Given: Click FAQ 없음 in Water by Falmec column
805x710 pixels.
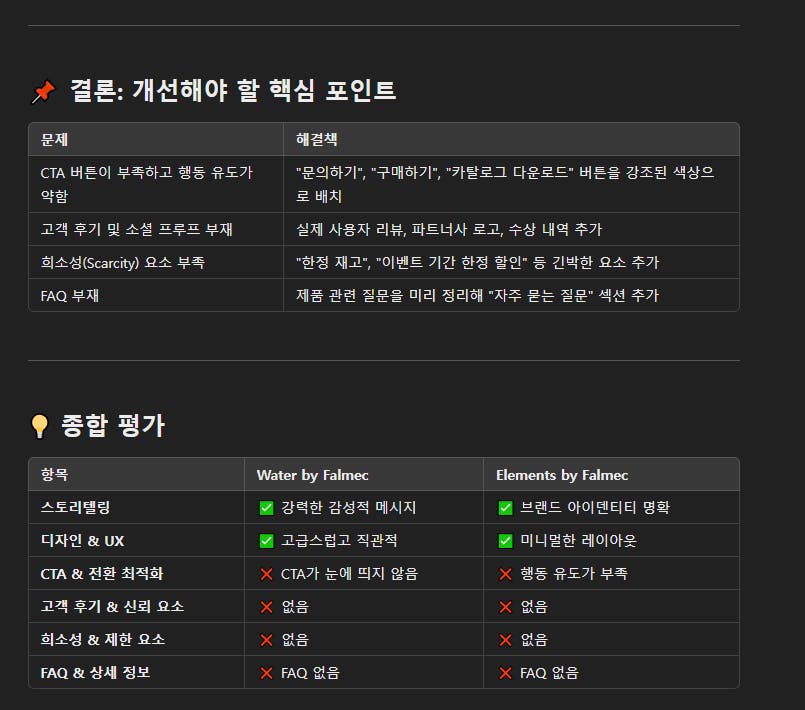Looking at the screenshot, I should coord(310,673).
